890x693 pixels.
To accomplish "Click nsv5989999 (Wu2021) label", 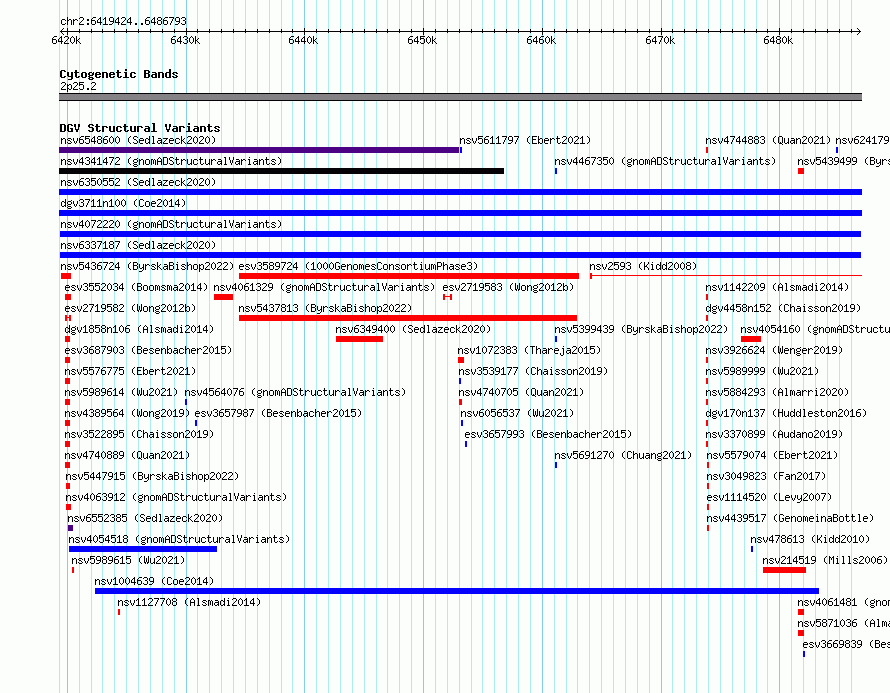I will tap(762, 371).
